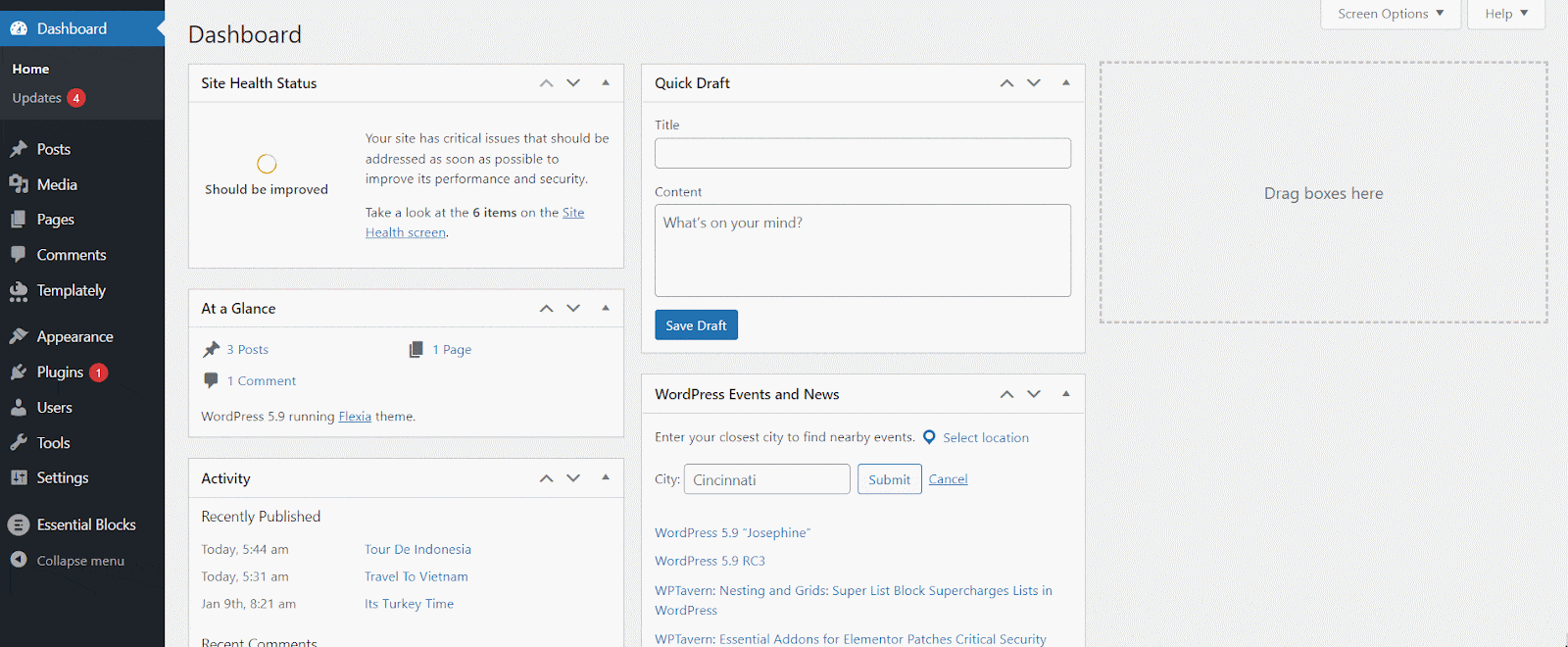Collapse the Quick Draft panel
This screenshot has width=1568, height=647.
coord(1066,83)
